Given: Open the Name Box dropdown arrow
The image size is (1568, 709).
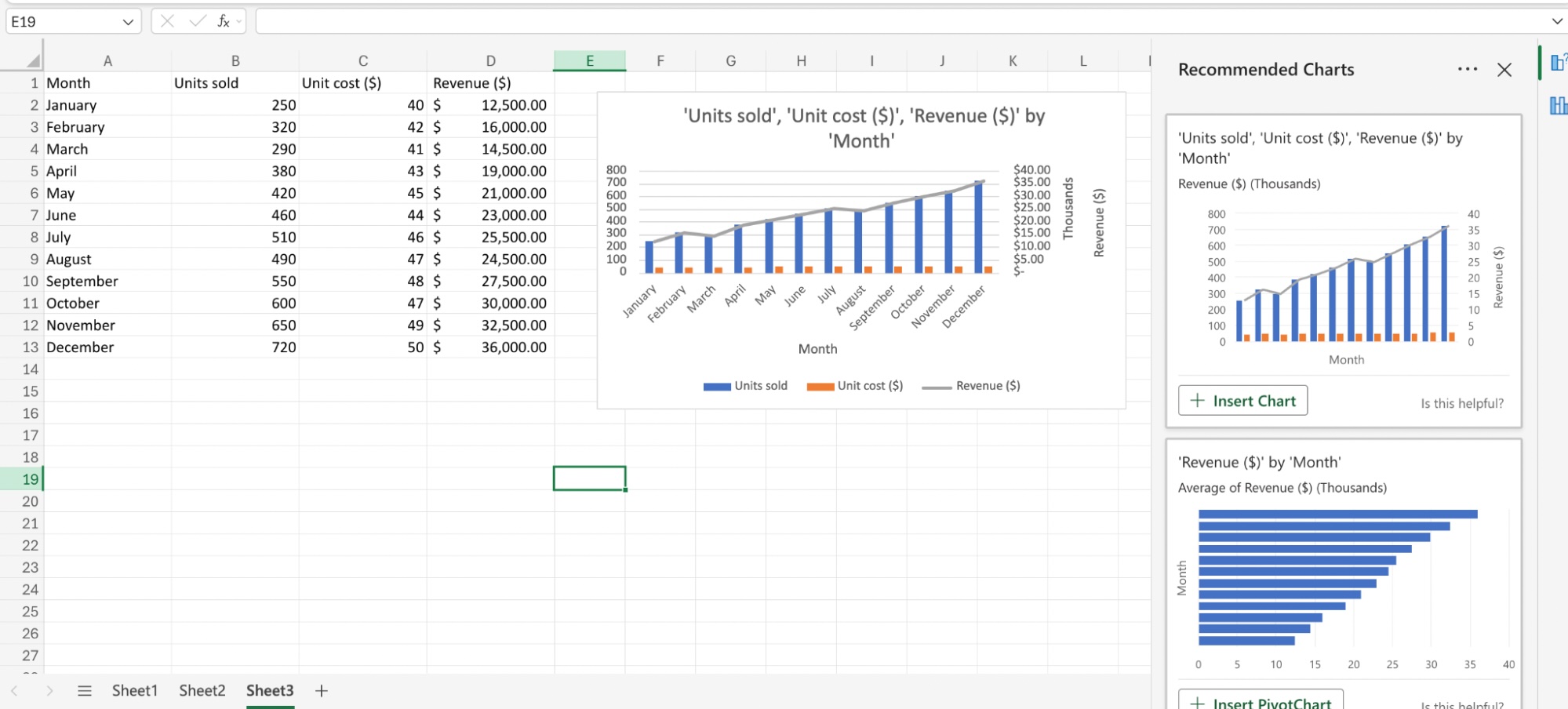Looking at the screenshot, I should (x=128, y=22).
